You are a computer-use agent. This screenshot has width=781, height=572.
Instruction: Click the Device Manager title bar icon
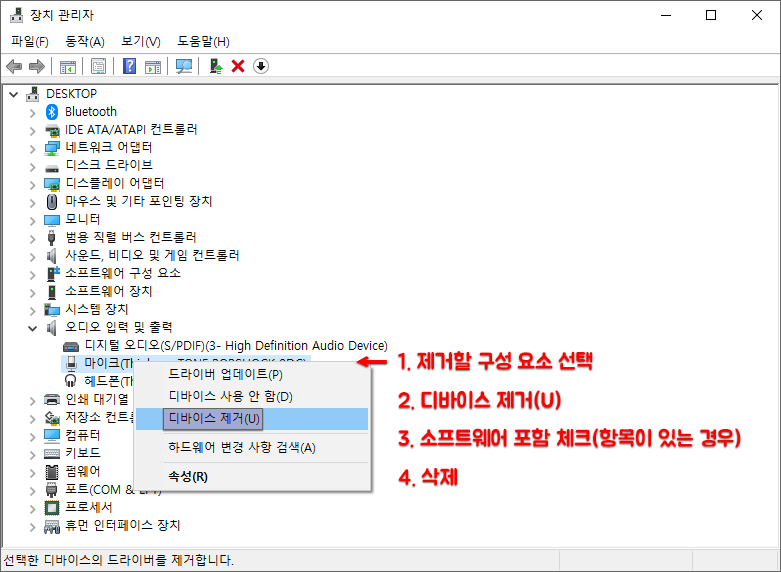[16, 15]
